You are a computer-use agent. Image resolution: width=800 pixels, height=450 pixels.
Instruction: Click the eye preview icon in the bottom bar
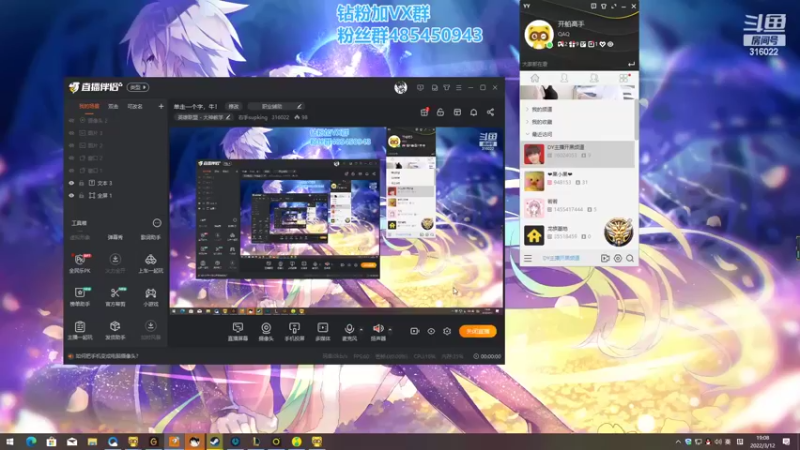click(431, 331)
